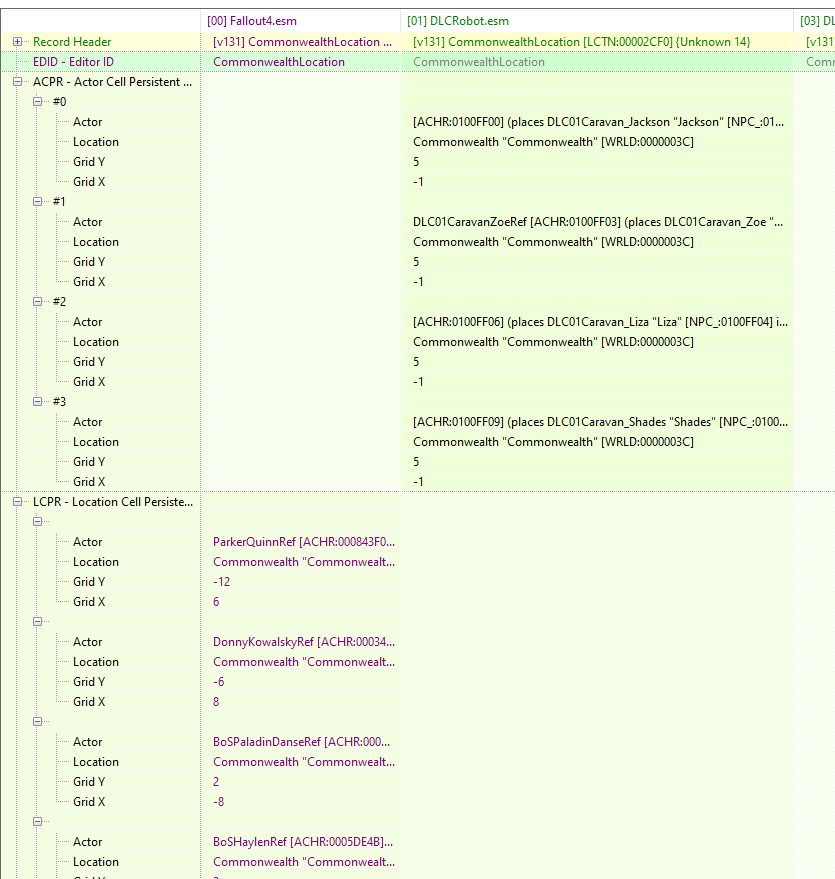The height and width of the screenshot is (879, 835).
Task: Click Grid X value 8 for DonnyKowalskyRef
Action: [216, 702]
